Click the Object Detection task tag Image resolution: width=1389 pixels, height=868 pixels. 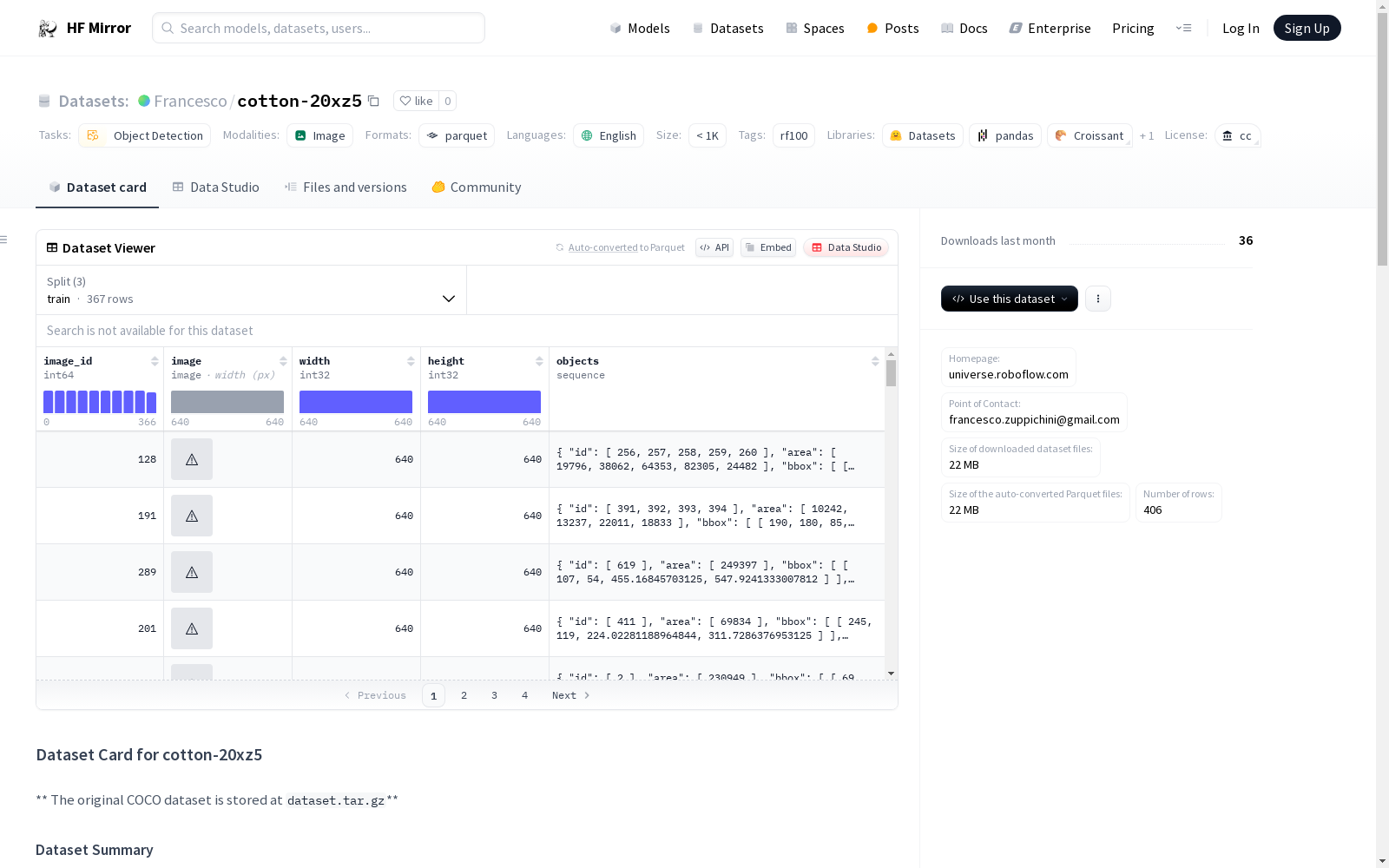[145, 135]
